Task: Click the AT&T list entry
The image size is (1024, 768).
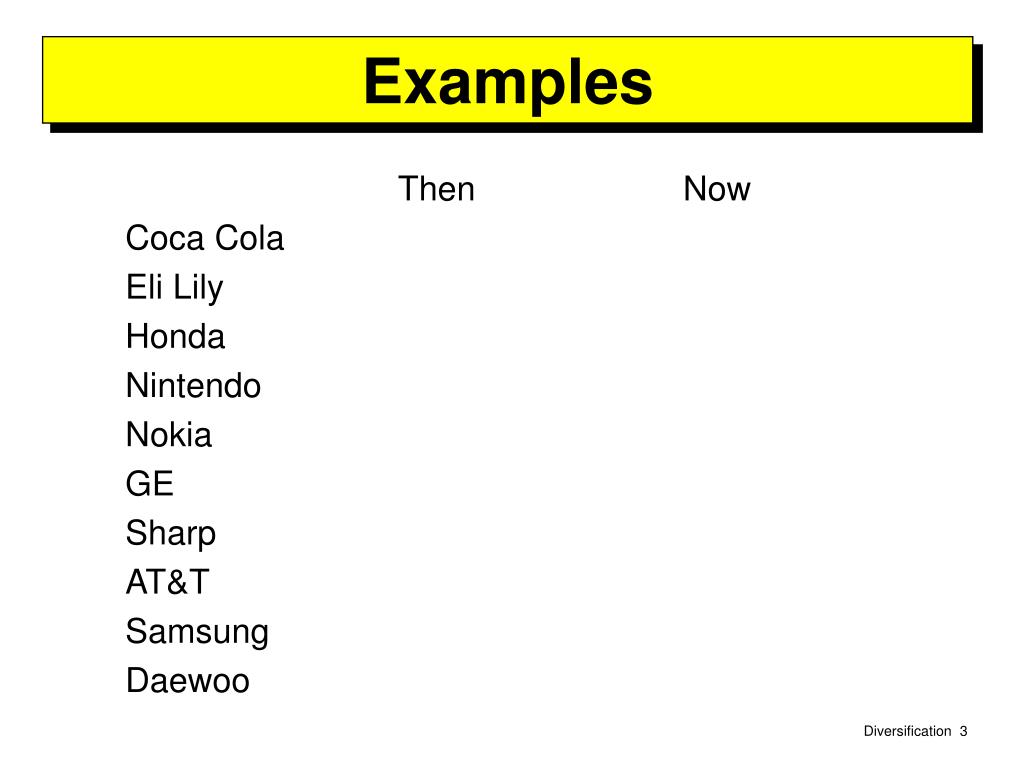Action: point(167,582)
